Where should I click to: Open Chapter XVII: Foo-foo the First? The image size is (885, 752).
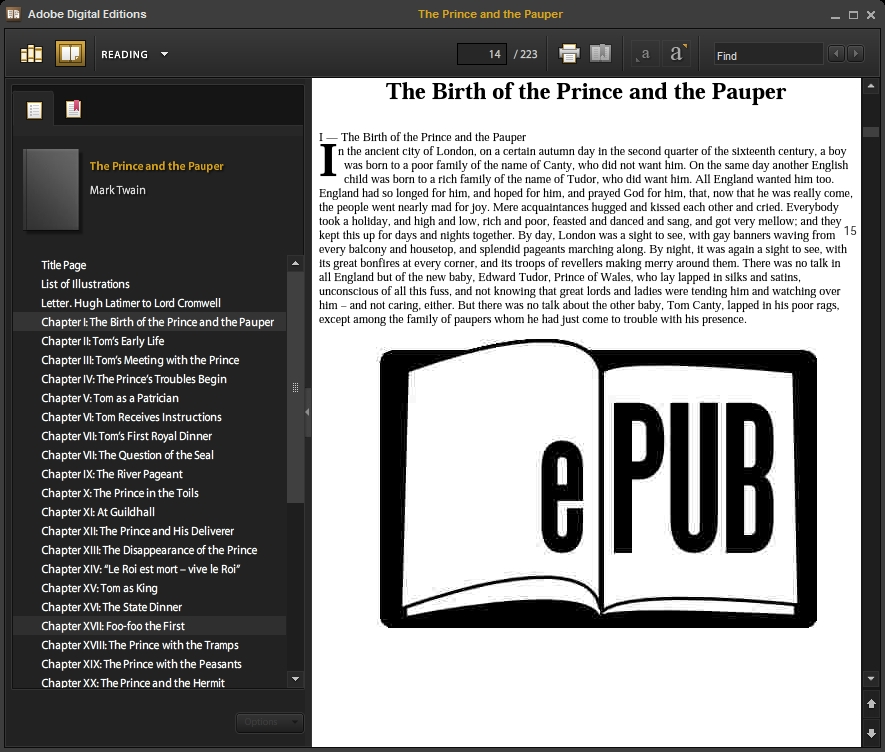[x=150, y=626]
